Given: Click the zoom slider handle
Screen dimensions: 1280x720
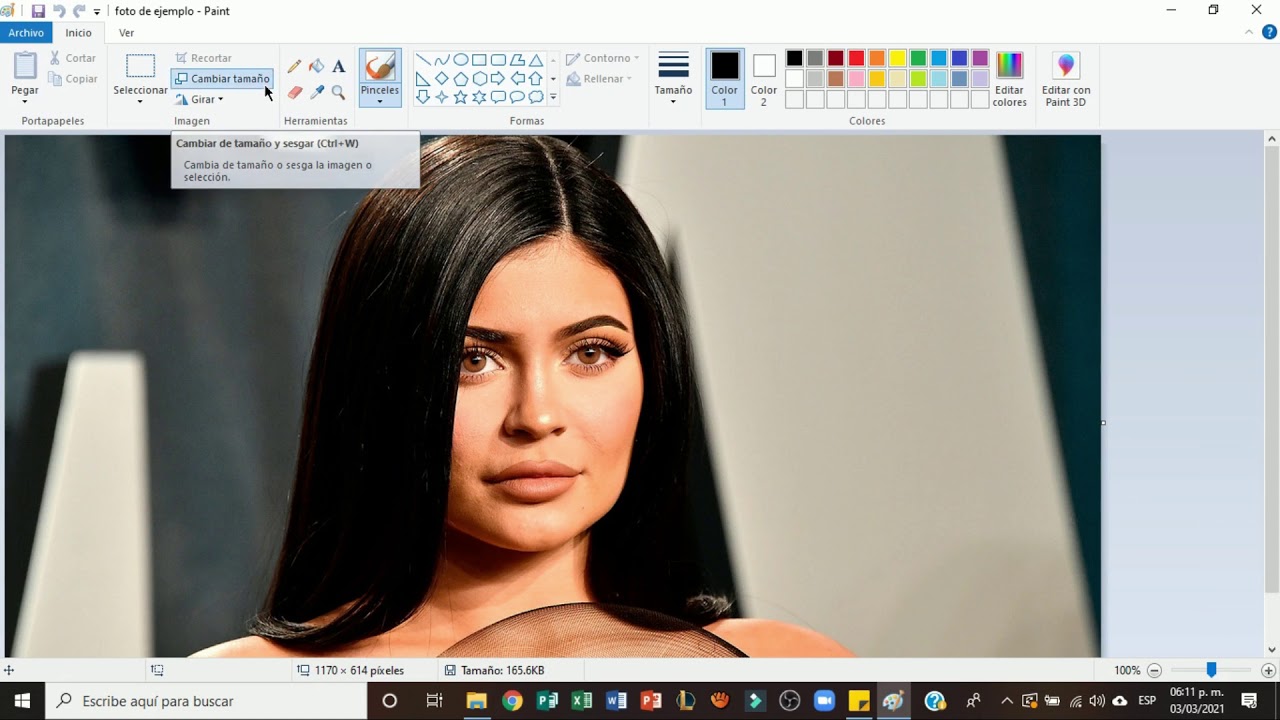Looking at the screenshot, I should pyautogui.click(x=1211, y=670).
